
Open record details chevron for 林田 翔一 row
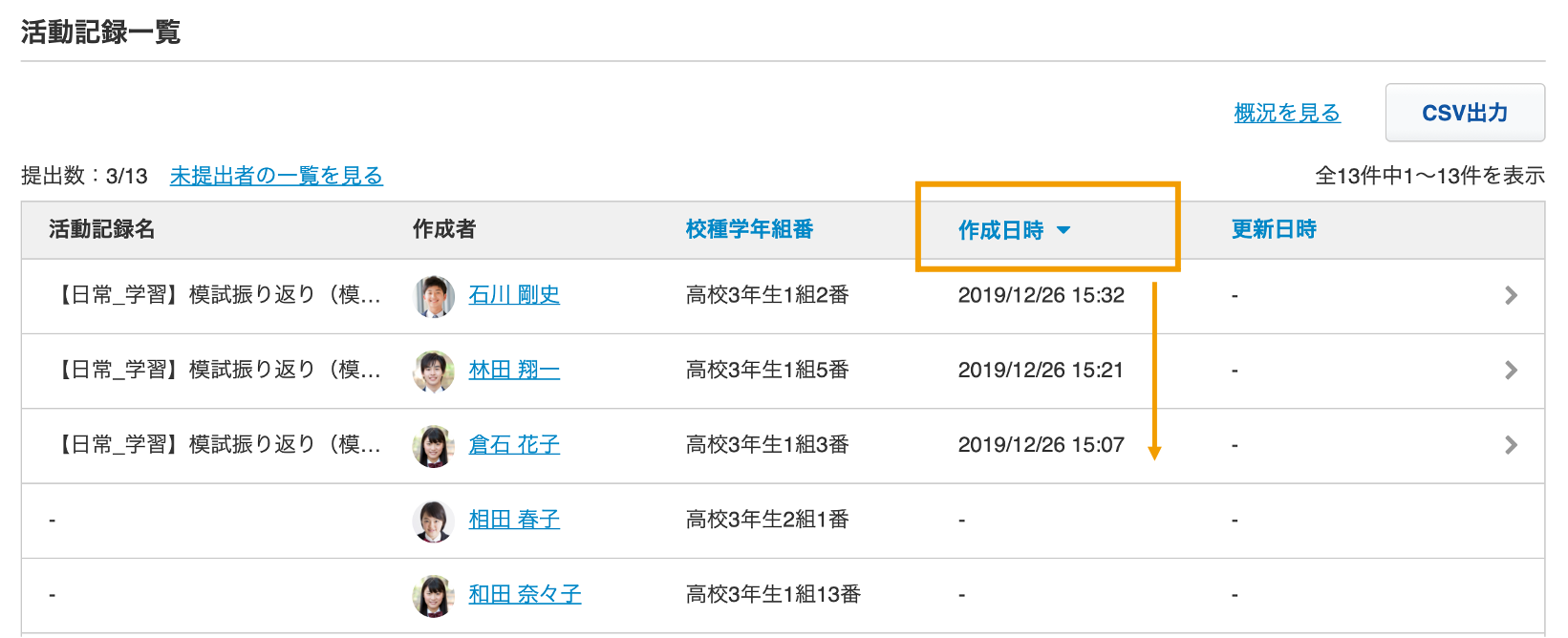click(x=1511, y=370)
